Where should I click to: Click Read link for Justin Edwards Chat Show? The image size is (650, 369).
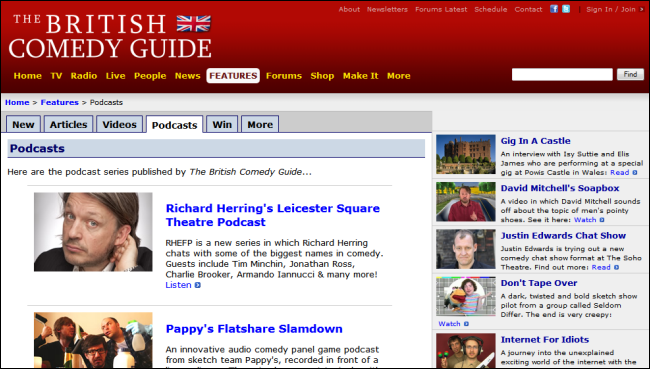[x=601, y=267]
